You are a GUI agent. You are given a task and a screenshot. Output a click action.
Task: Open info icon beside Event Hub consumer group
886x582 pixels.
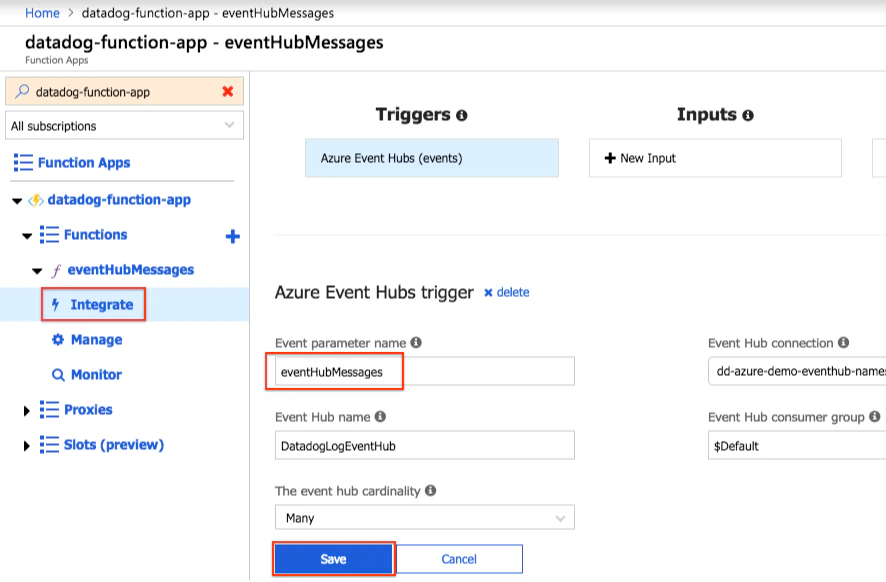point(875,416)
